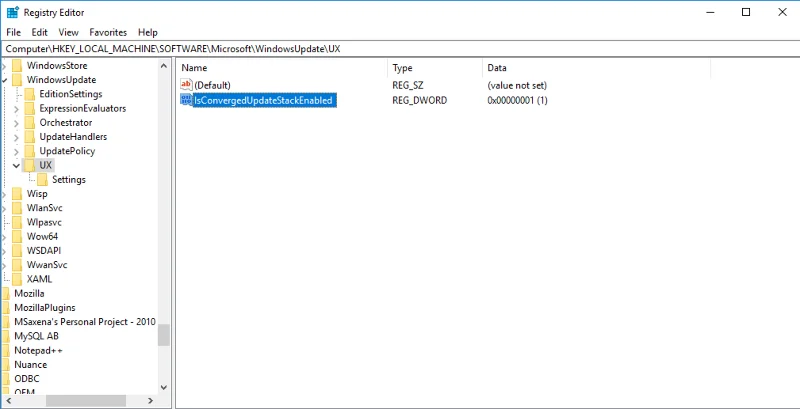Select the WindowsStore folder icon
Screen dimensions: 800x409
click(x=17, y=65)
